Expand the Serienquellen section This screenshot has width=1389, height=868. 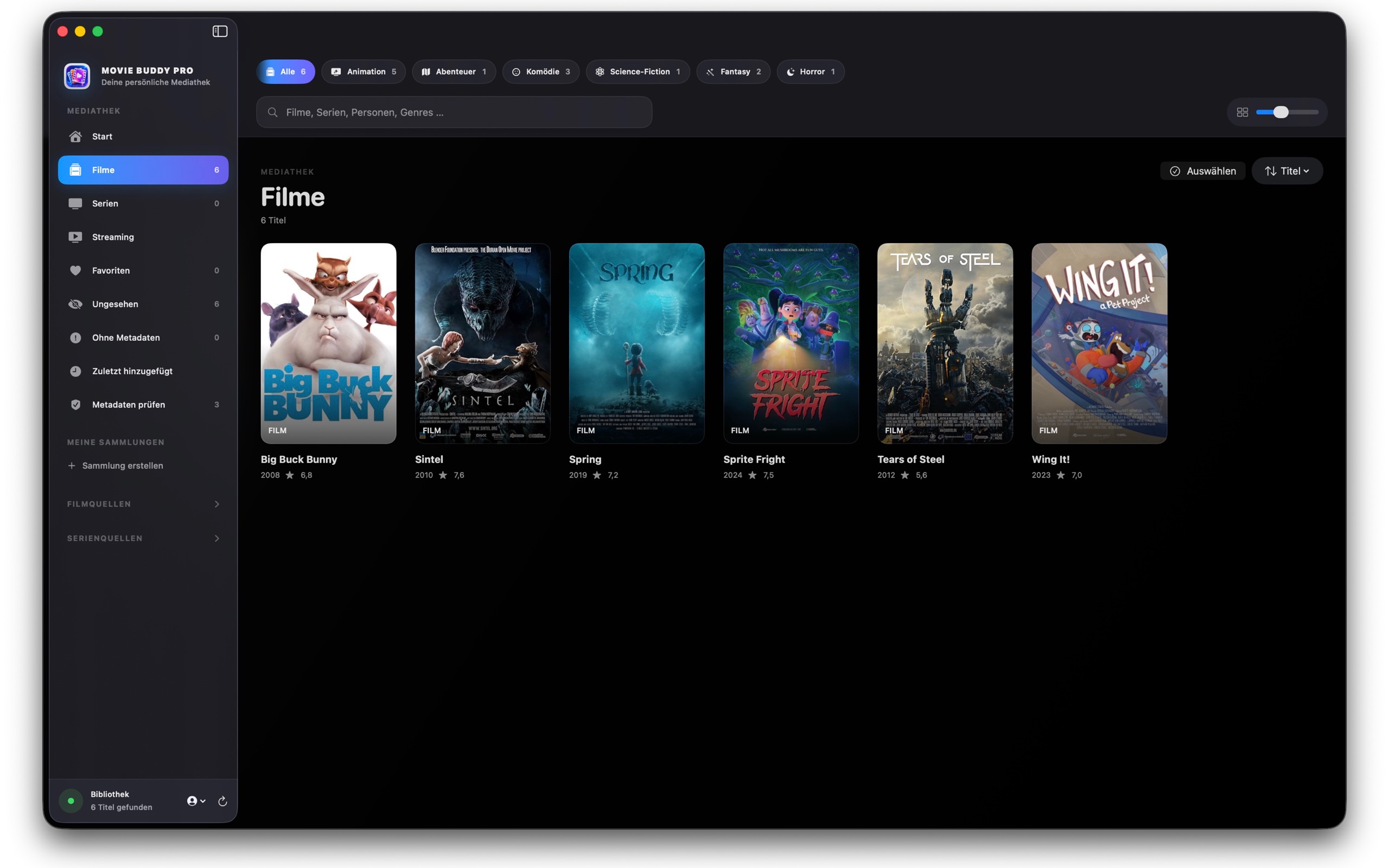(x=143, y=539)
